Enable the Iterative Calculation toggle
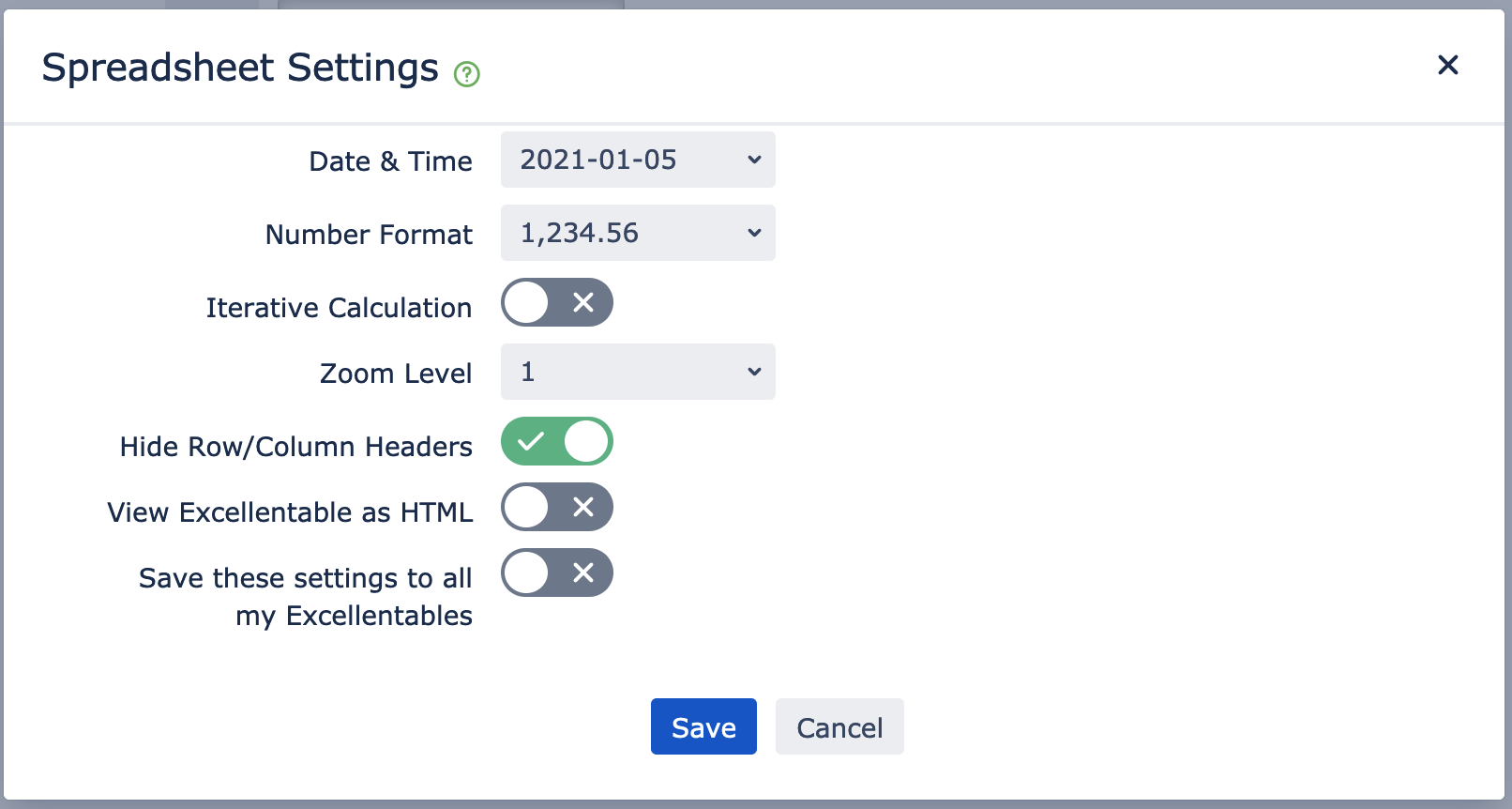 (557, 302)
